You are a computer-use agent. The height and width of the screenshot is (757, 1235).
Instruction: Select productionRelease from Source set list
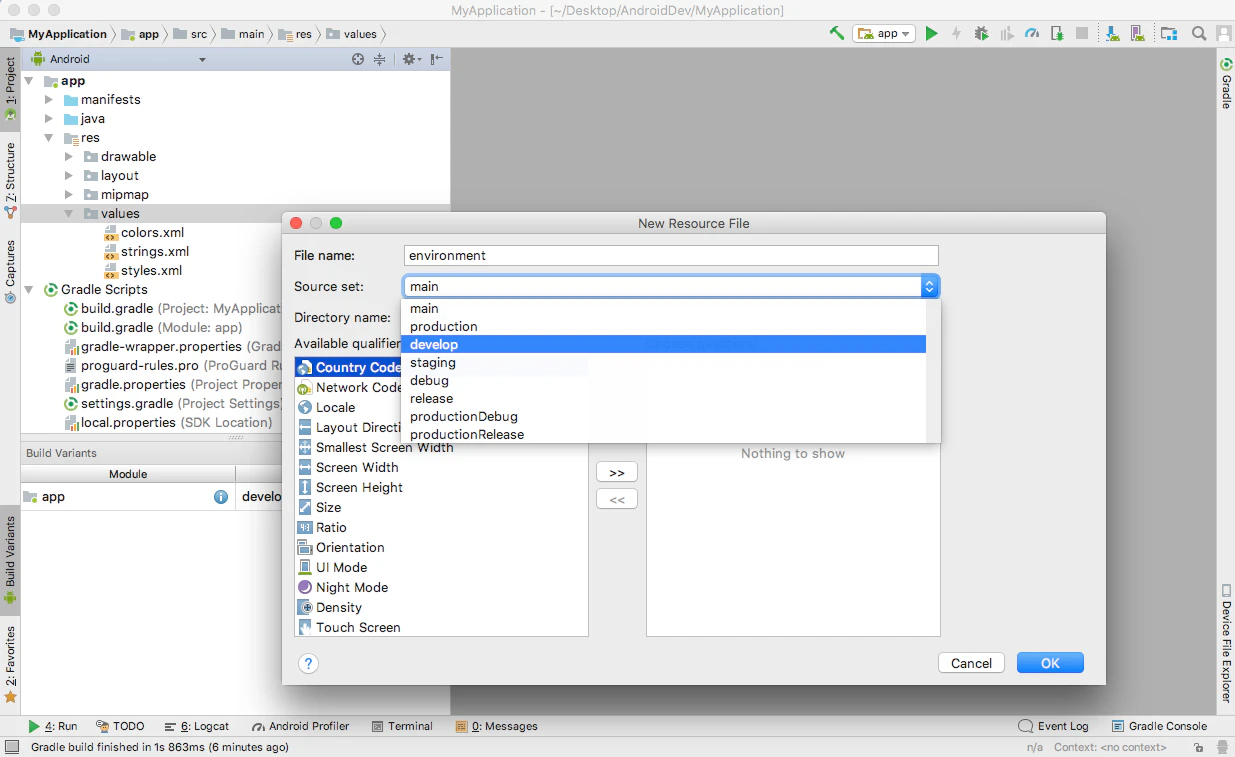click(663, 435)
